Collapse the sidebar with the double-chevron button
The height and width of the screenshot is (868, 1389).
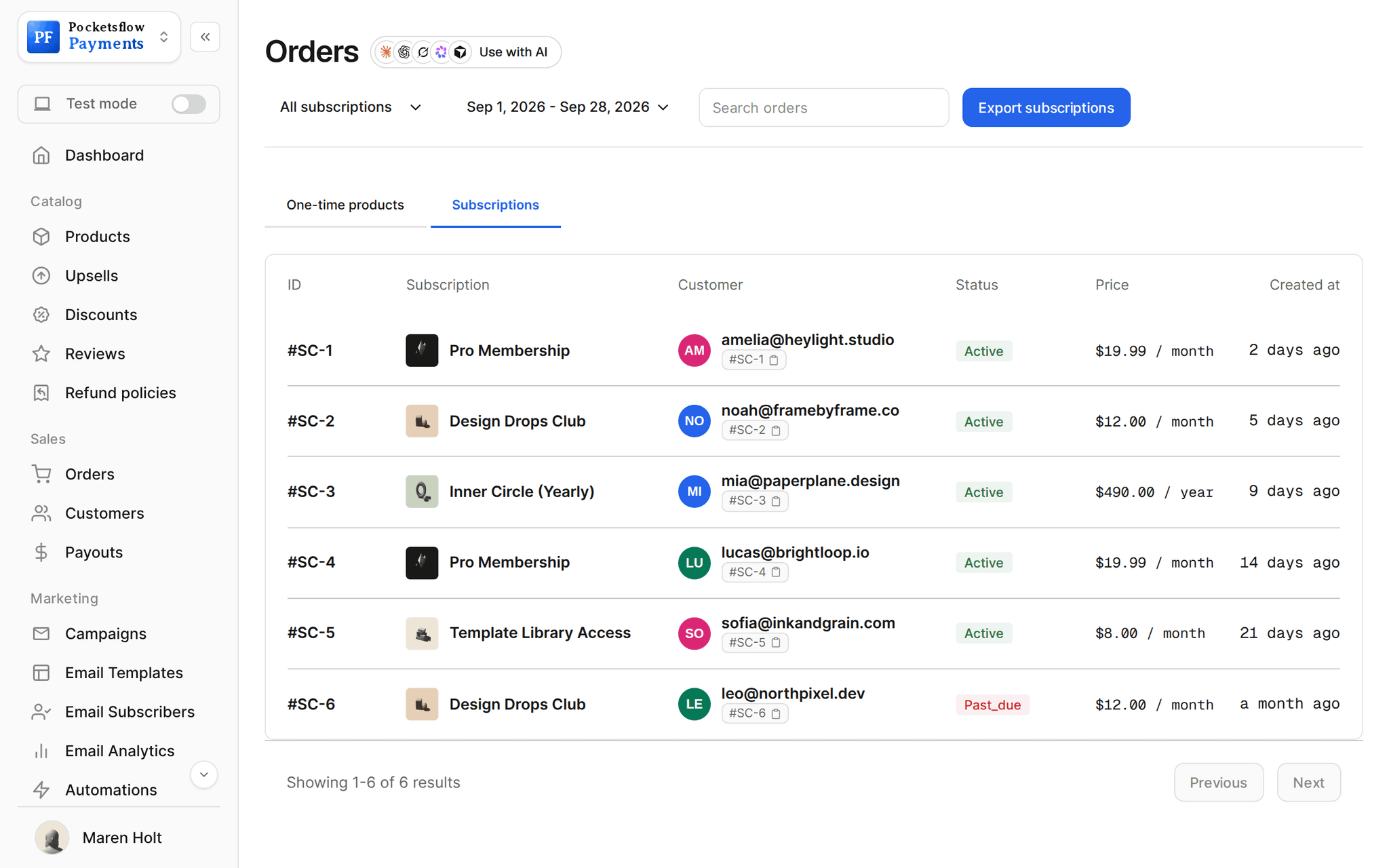[205, 37]
